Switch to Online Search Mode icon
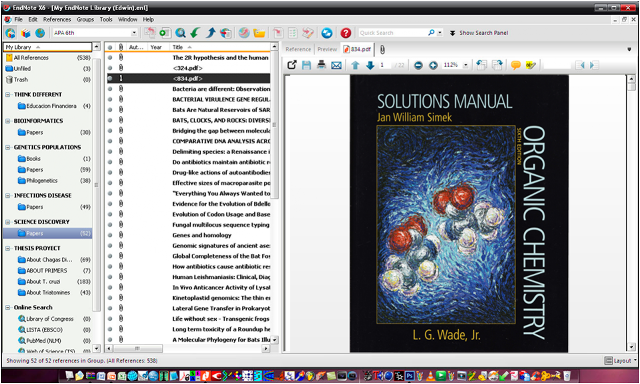 tap(40, 33)
